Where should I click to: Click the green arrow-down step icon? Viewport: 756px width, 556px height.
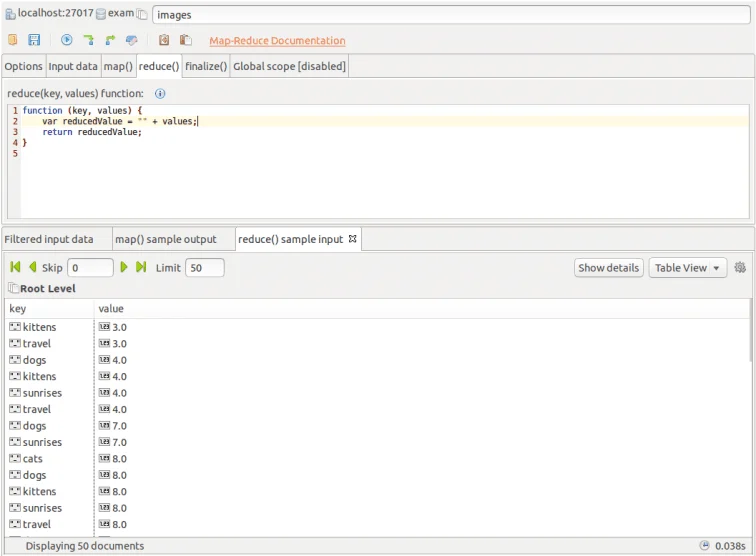pyautogui.click(x=88, y=40)
